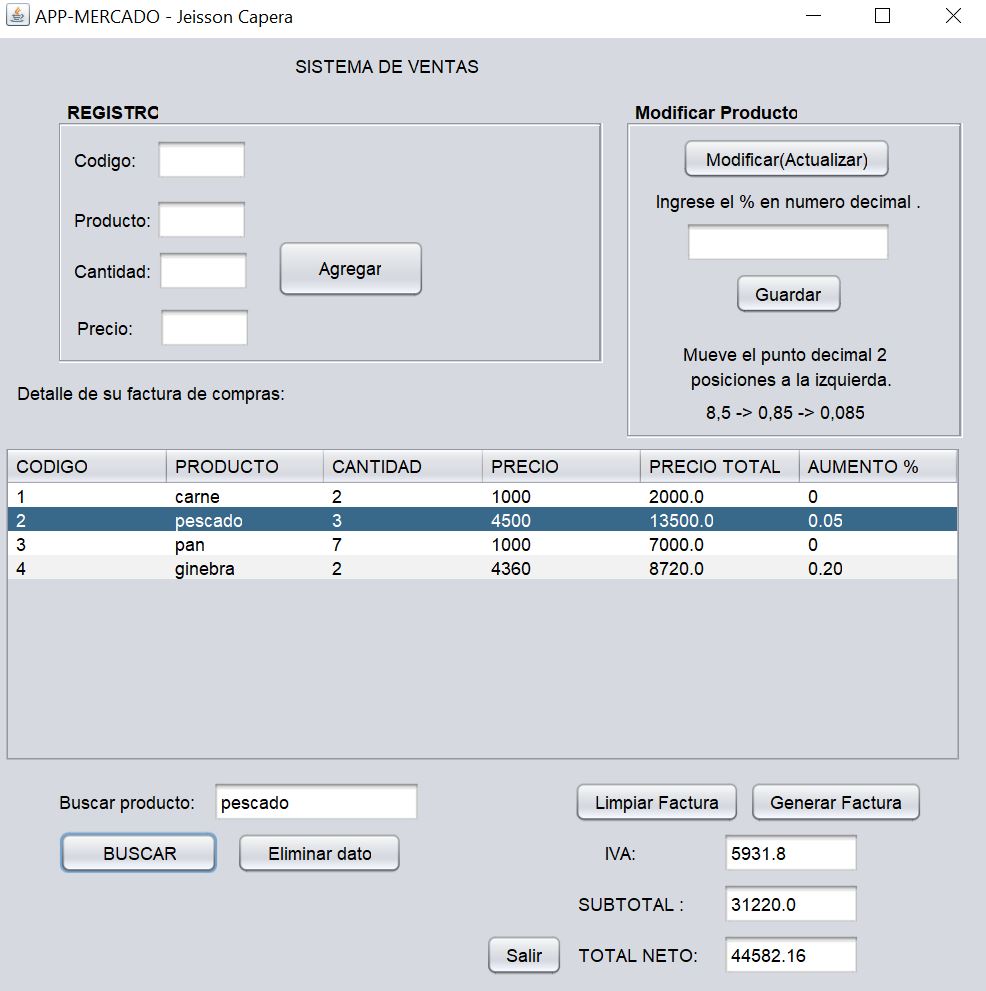Click the Buscar producto field showing pescado
The image size is (986, 991).
[x=315, y=801]
